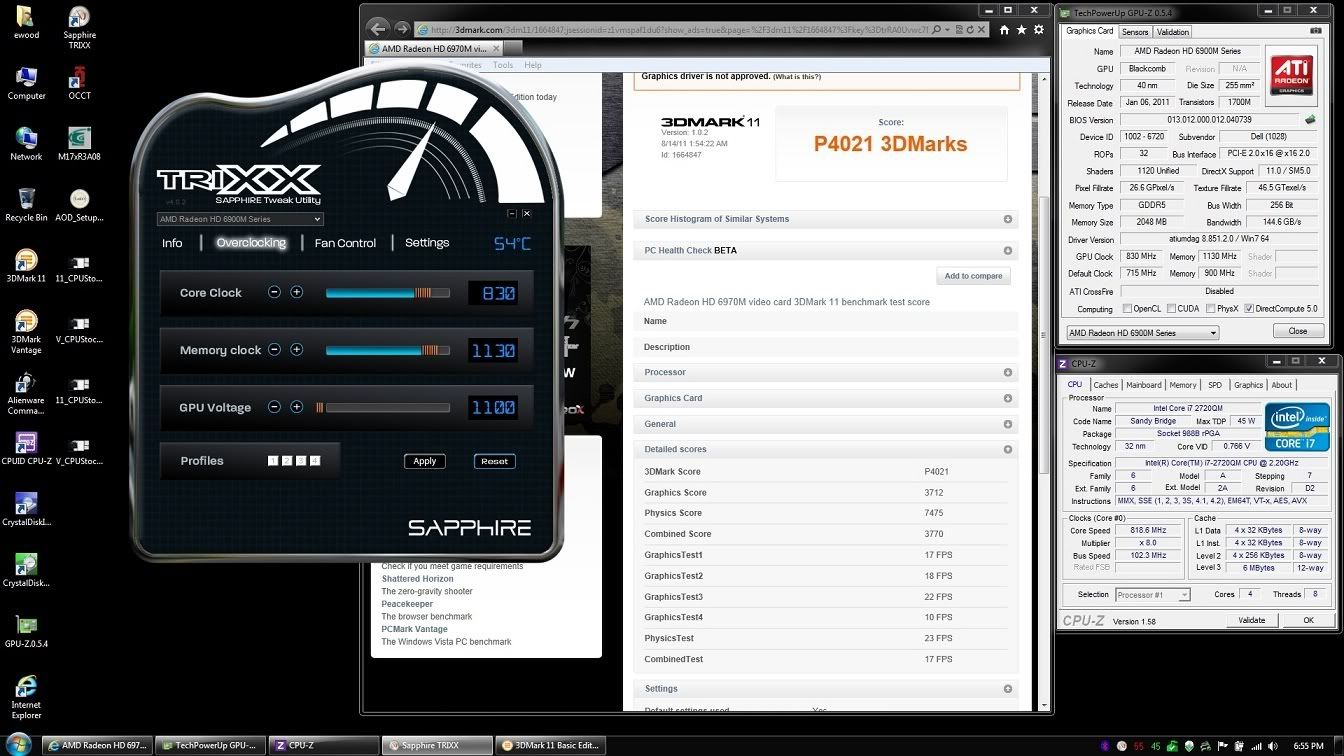Expand the Settings section on 3DMark page
Screen dimensions: 1344x756
1008,689
